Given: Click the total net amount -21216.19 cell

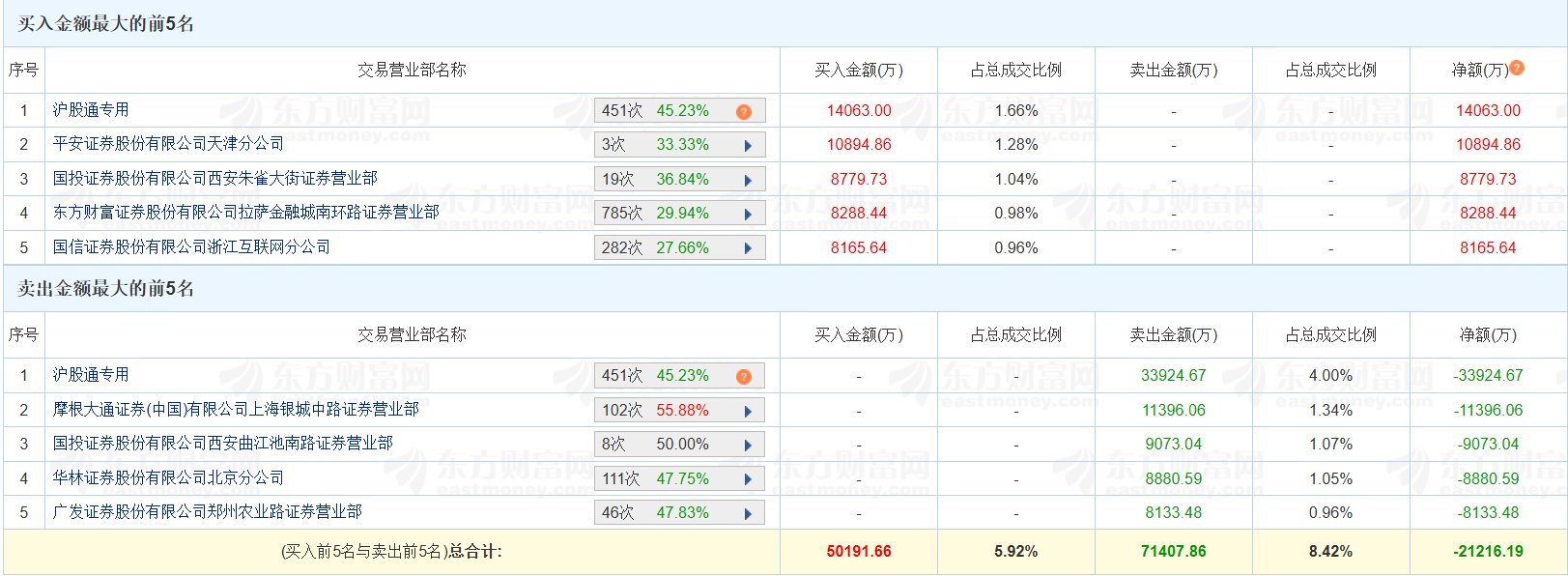Looking at the screenshot, I should coord(1488,552).
